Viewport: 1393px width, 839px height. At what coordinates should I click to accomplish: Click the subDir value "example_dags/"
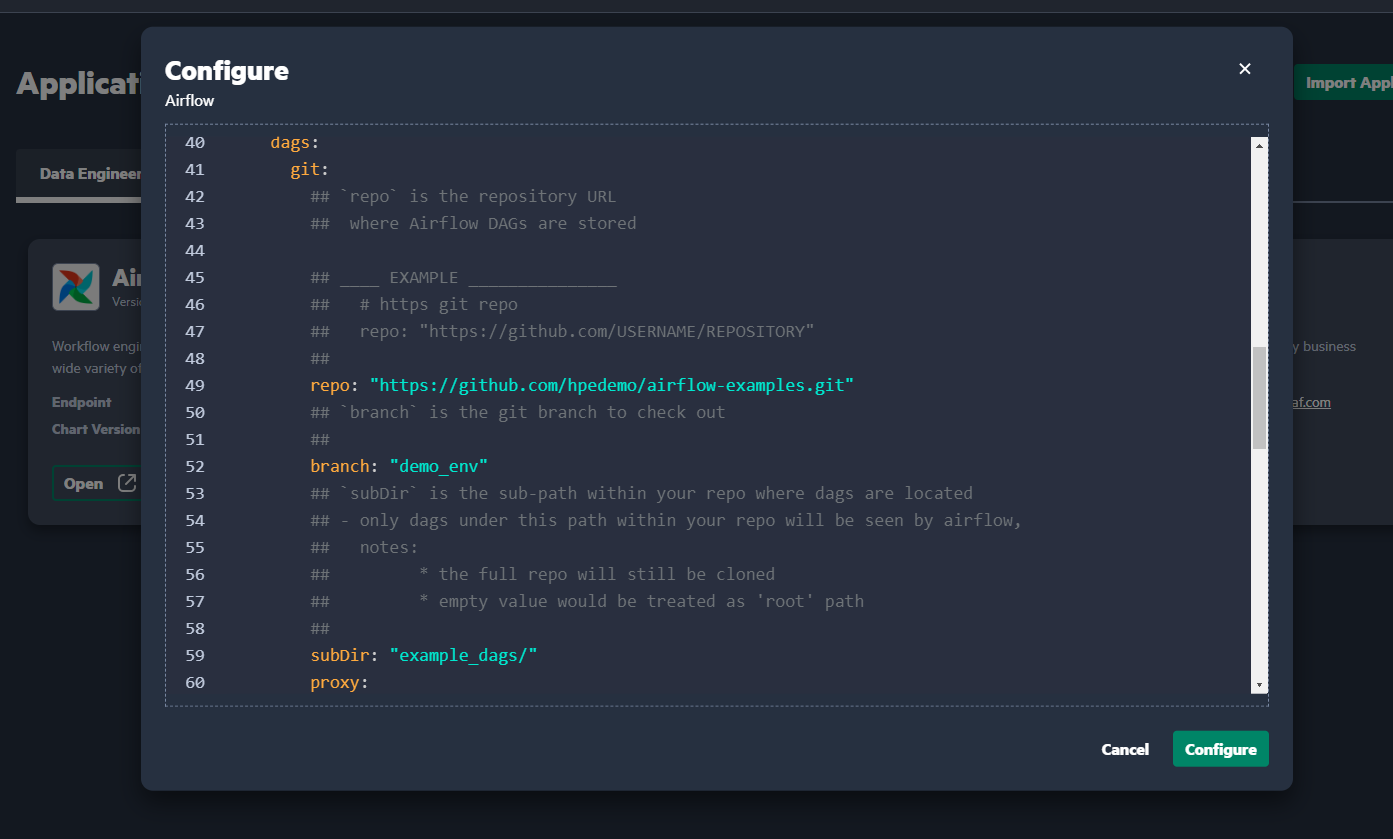pos(466,655)
